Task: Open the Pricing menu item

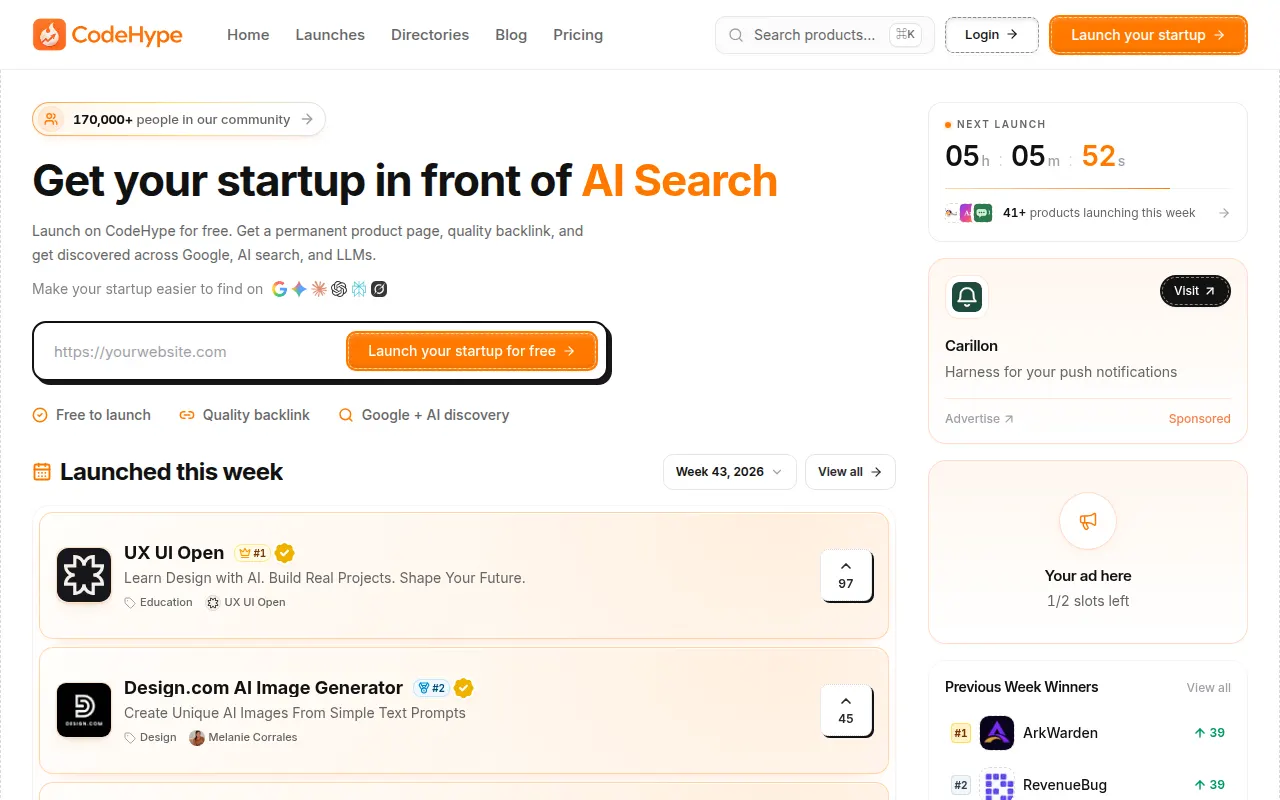Action: [x=578, y=35]
